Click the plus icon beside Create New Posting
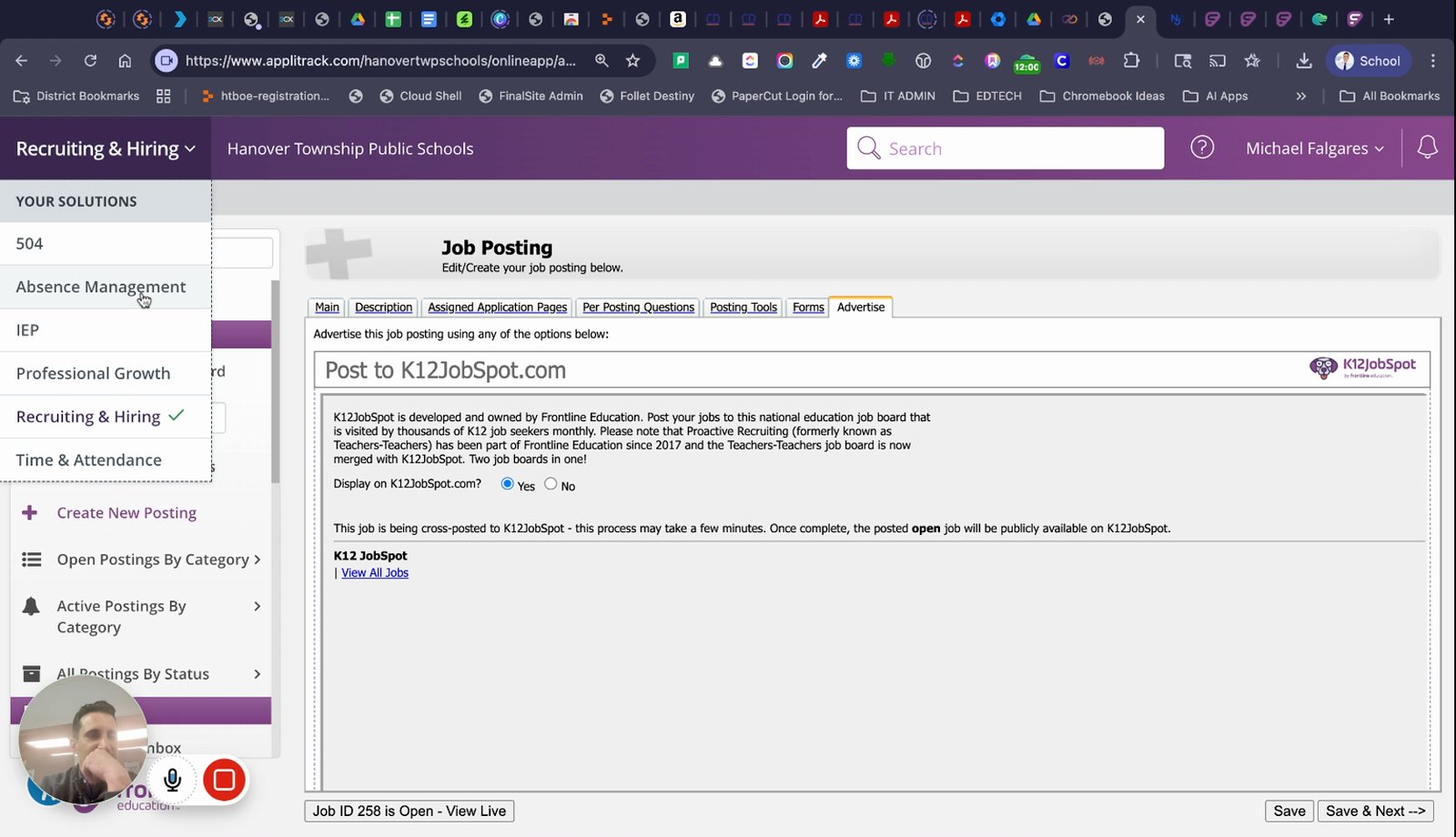Screen dimensions: 1456x837 coord(30,513)
